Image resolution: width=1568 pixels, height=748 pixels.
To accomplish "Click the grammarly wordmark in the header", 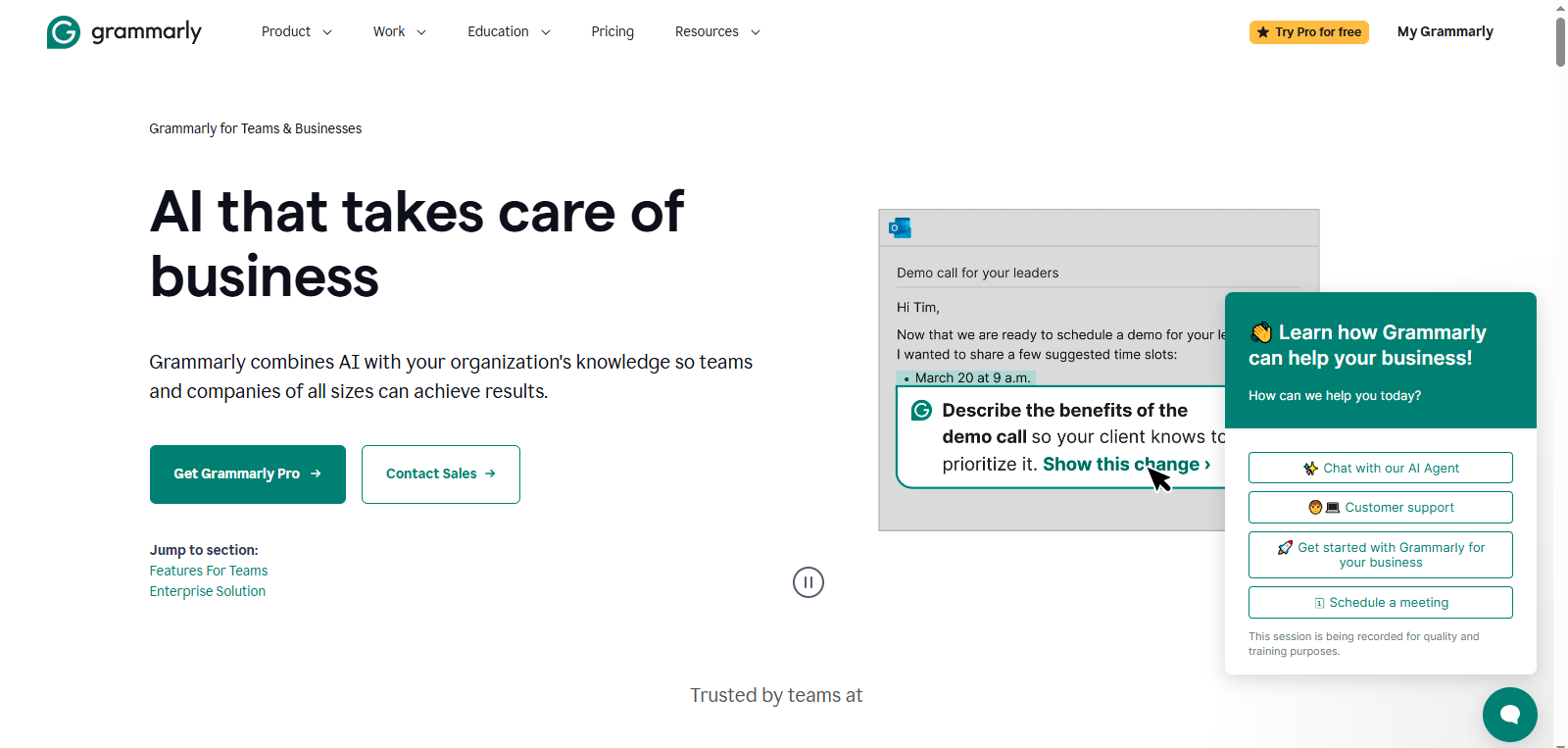I will pos(146,32).
